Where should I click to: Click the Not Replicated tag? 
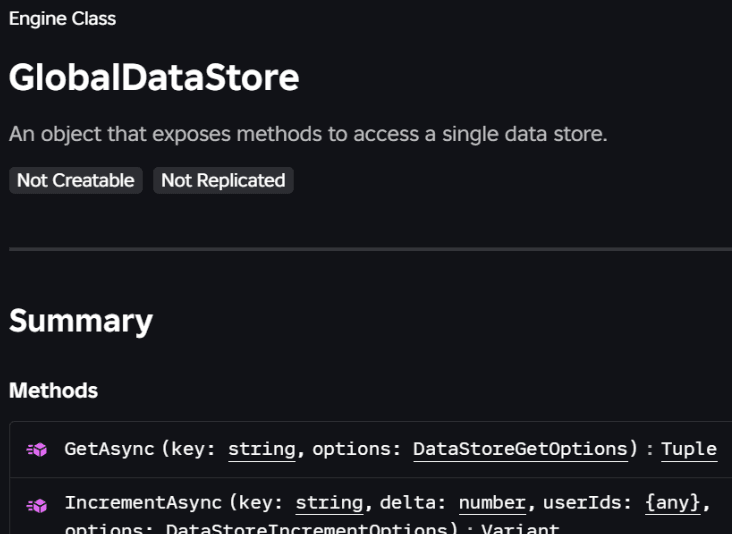point(223,180)
